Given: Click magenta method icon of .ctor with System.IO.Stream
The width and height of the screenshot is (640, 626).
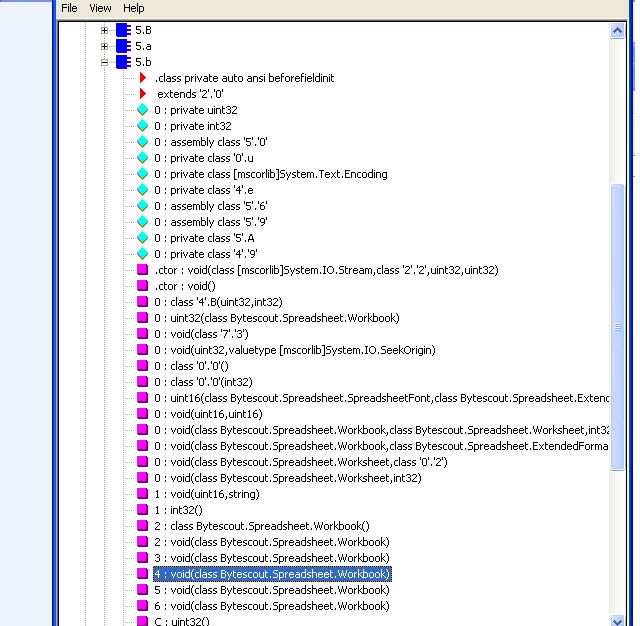Looking at the screenshot, I should click(142, 270).
